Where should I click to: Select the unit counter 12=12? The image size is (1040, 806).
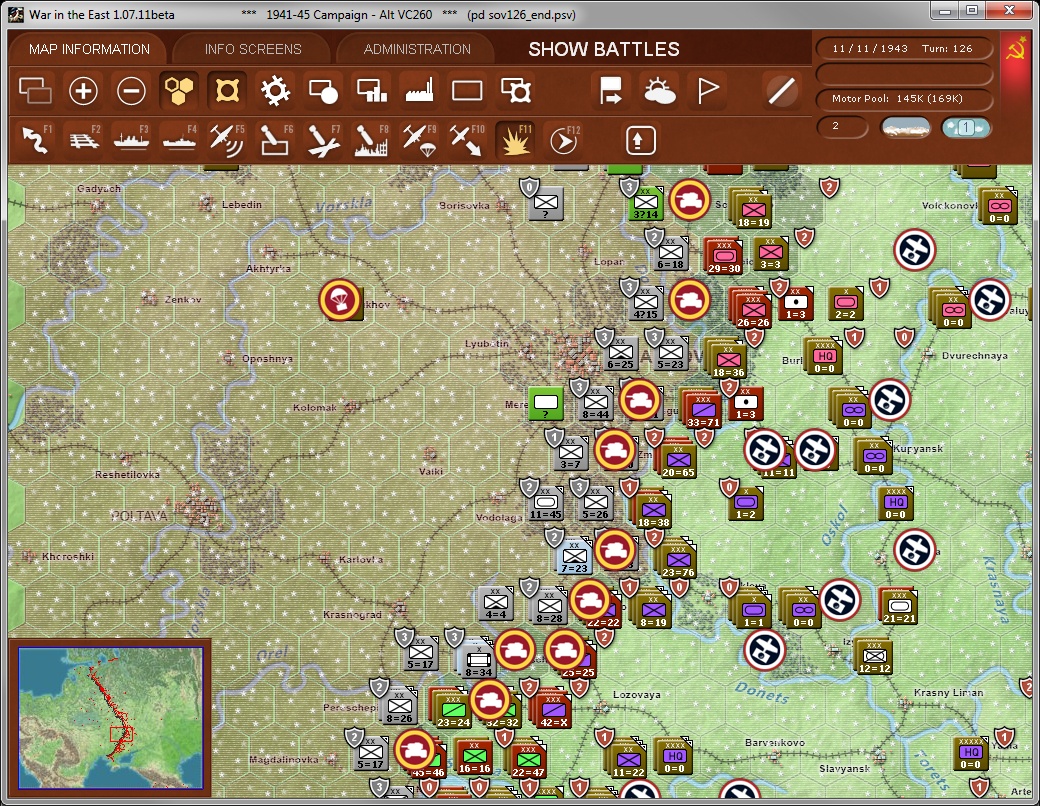click(x=874, y=657)
